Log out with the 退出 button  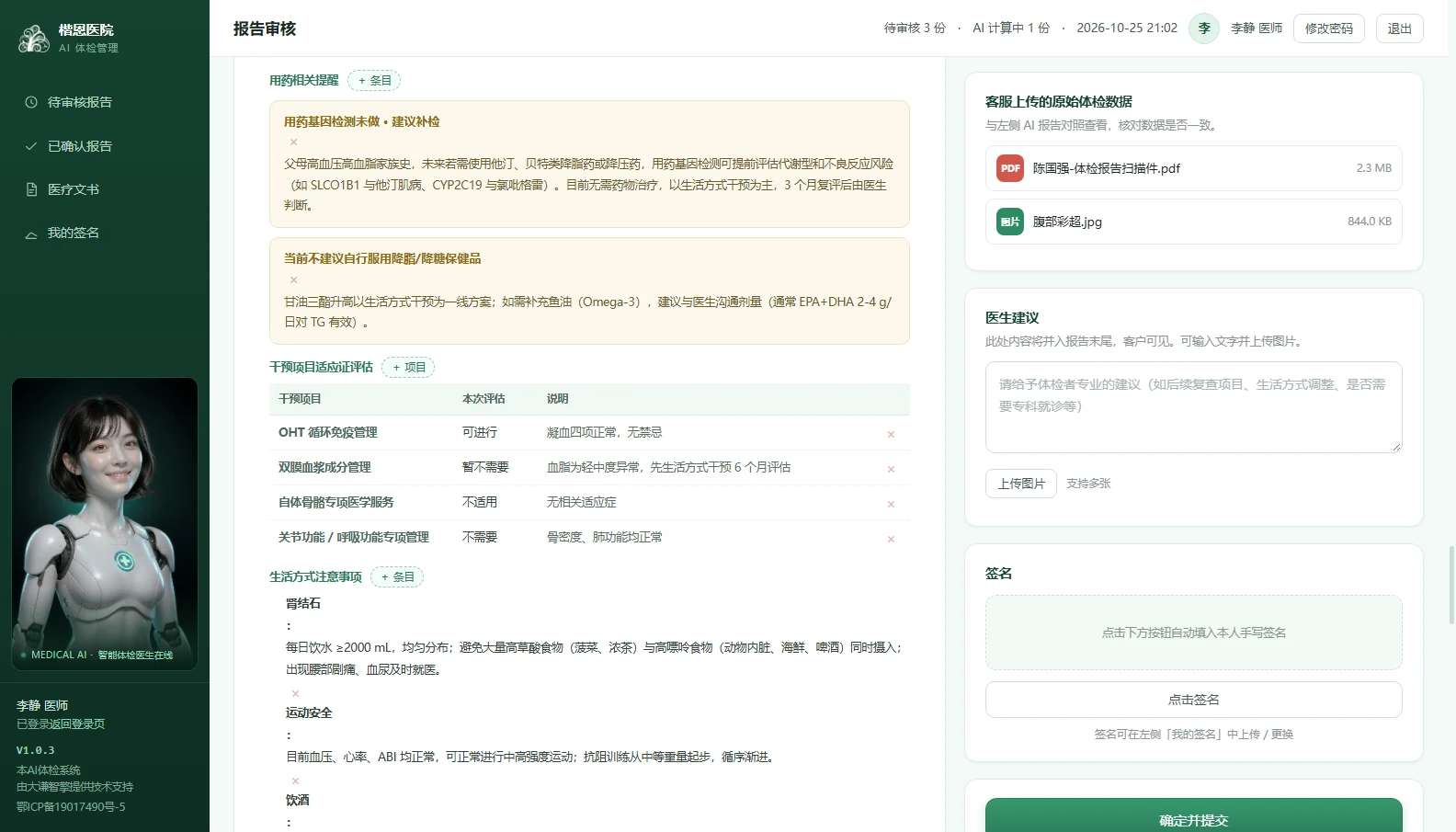coord(1400,28)
